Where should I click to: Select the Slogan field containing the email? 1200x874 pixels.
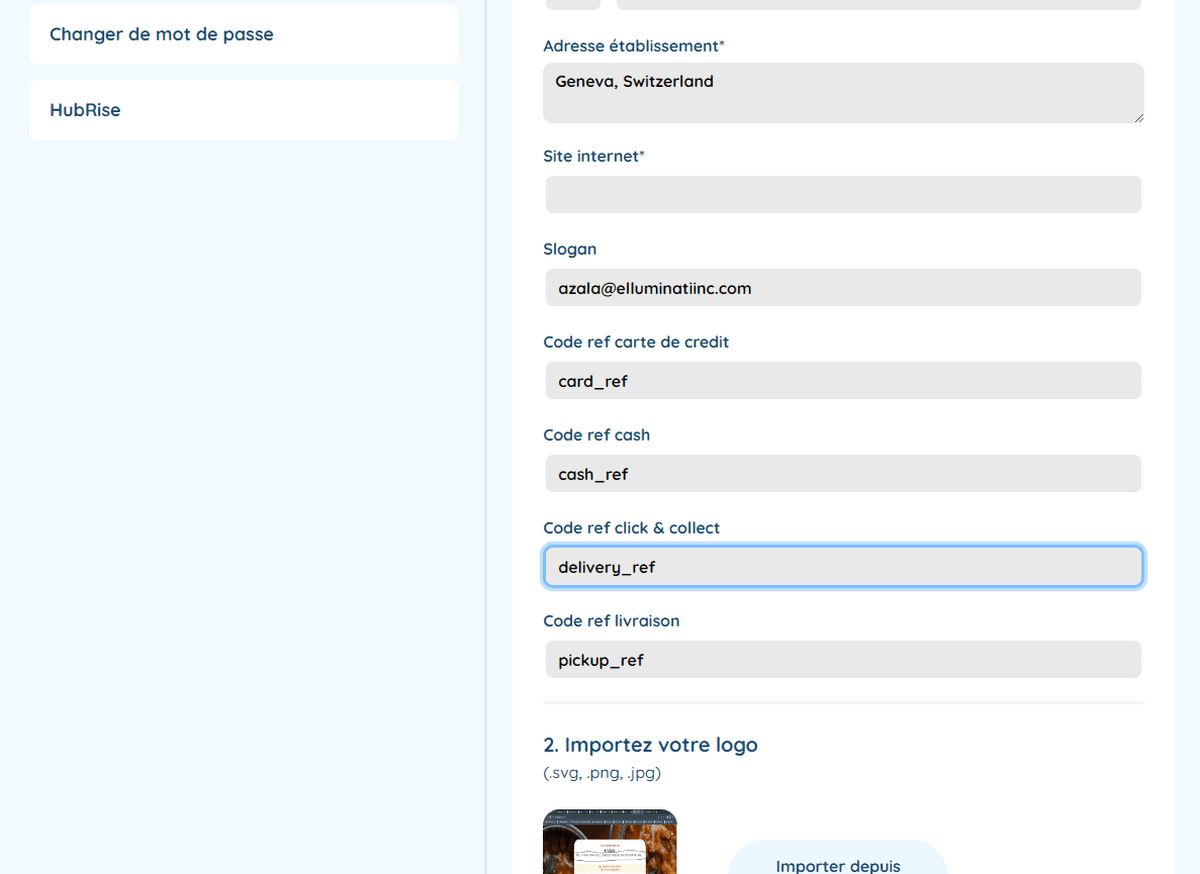[843, 288]
